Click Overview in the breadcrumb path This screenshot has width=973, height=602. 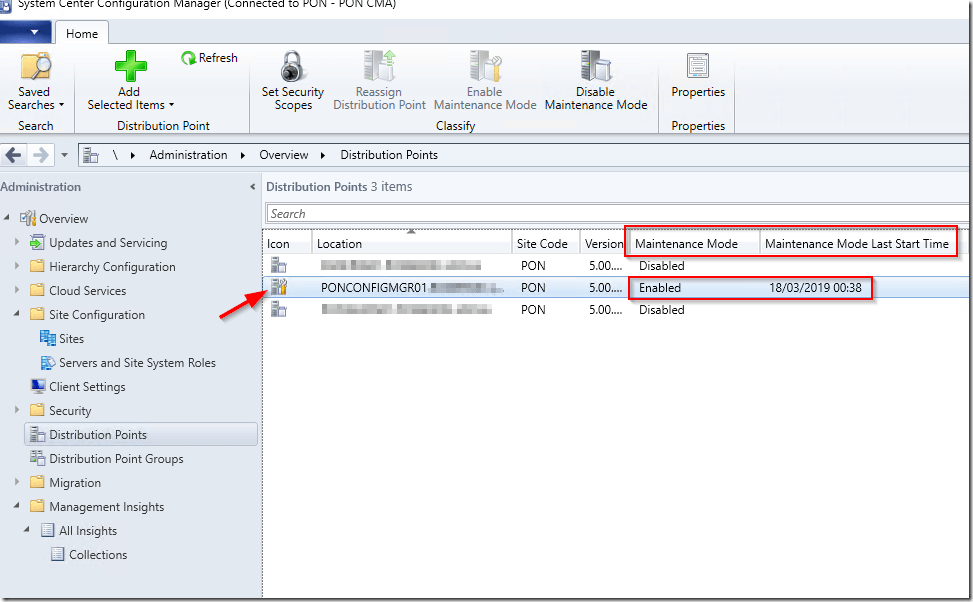(284, 155)
